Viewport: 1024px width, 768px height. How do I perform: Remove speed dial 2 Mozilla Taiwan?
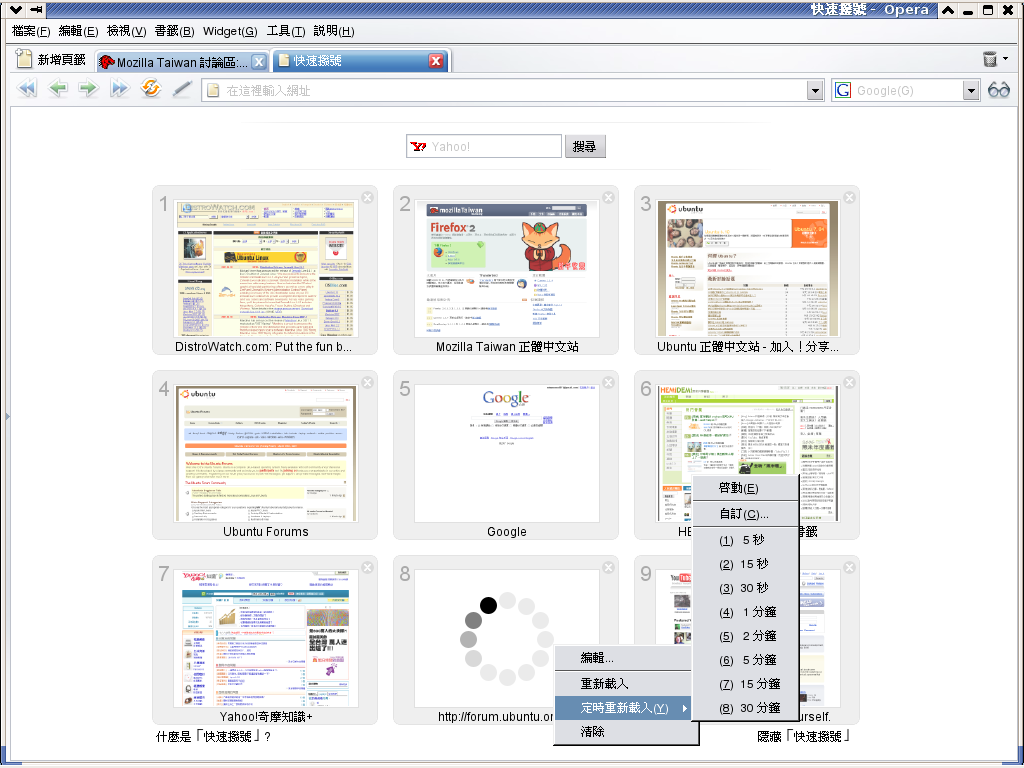point(609,197)
